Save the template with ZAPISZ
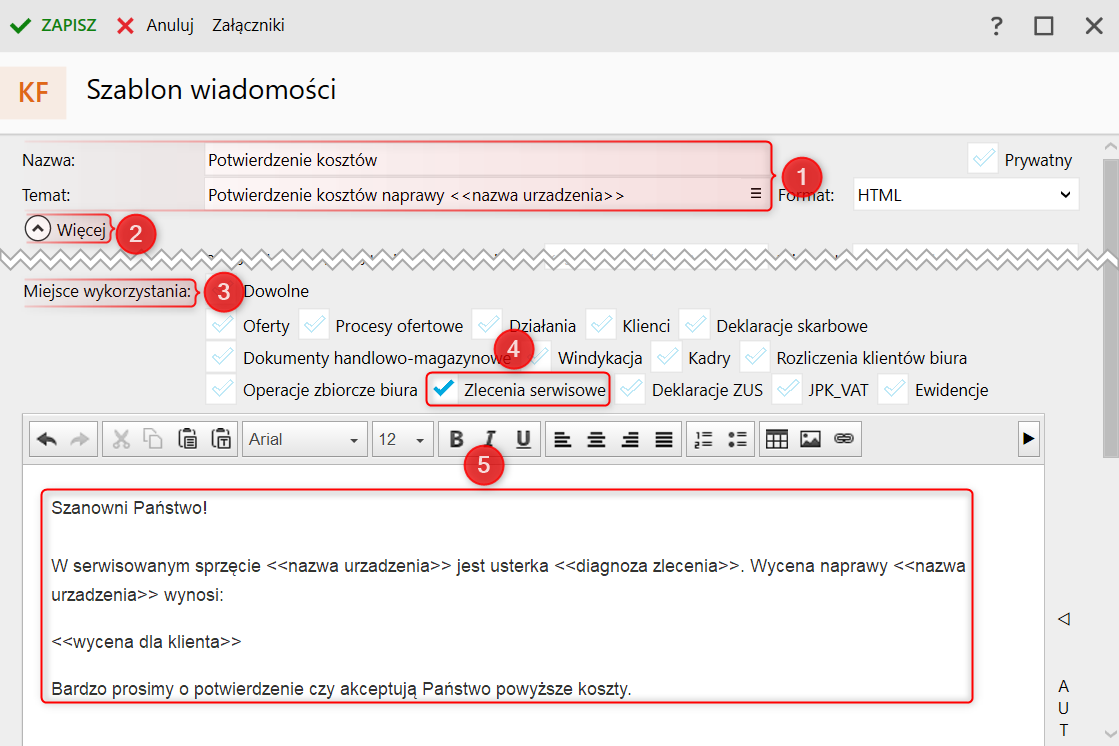The image size is (1119, 746). click(x=54, y=26)
